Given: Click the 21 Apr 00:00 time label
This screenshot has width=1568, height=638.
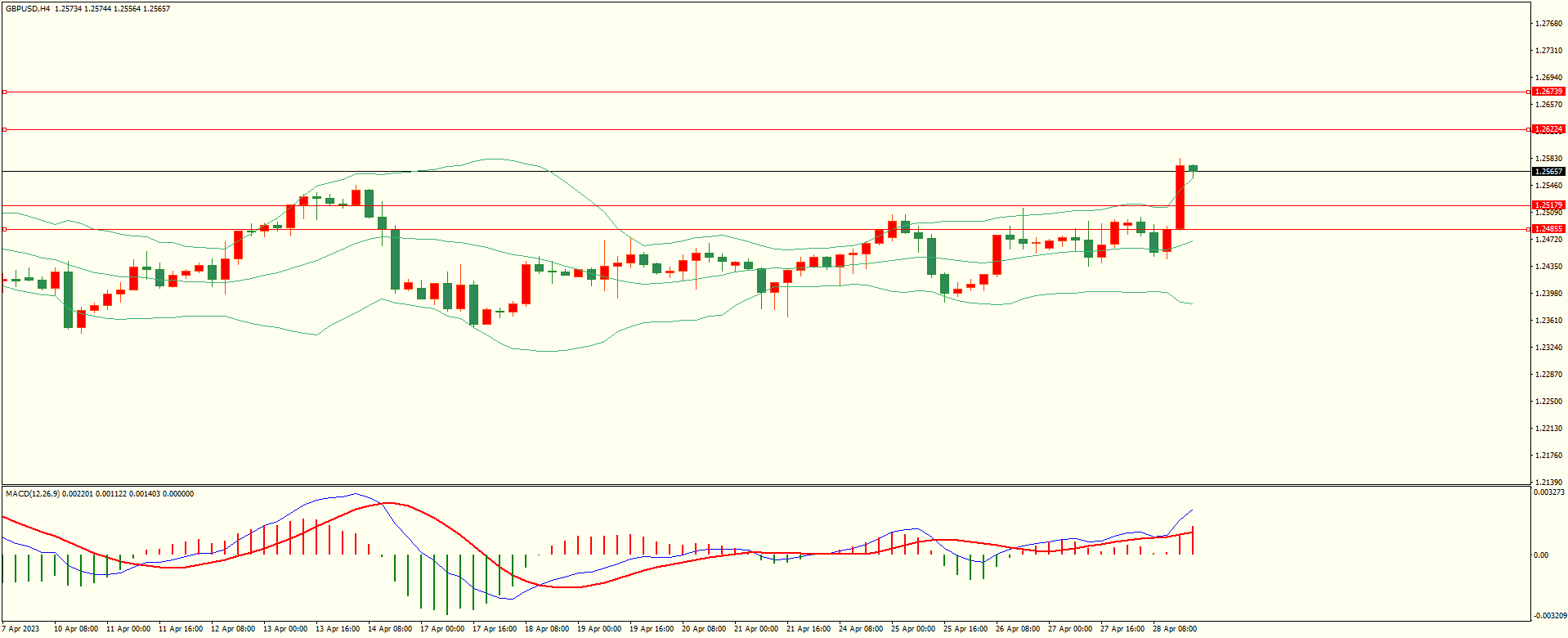Looking at the screenshot, I should (756, 629).
